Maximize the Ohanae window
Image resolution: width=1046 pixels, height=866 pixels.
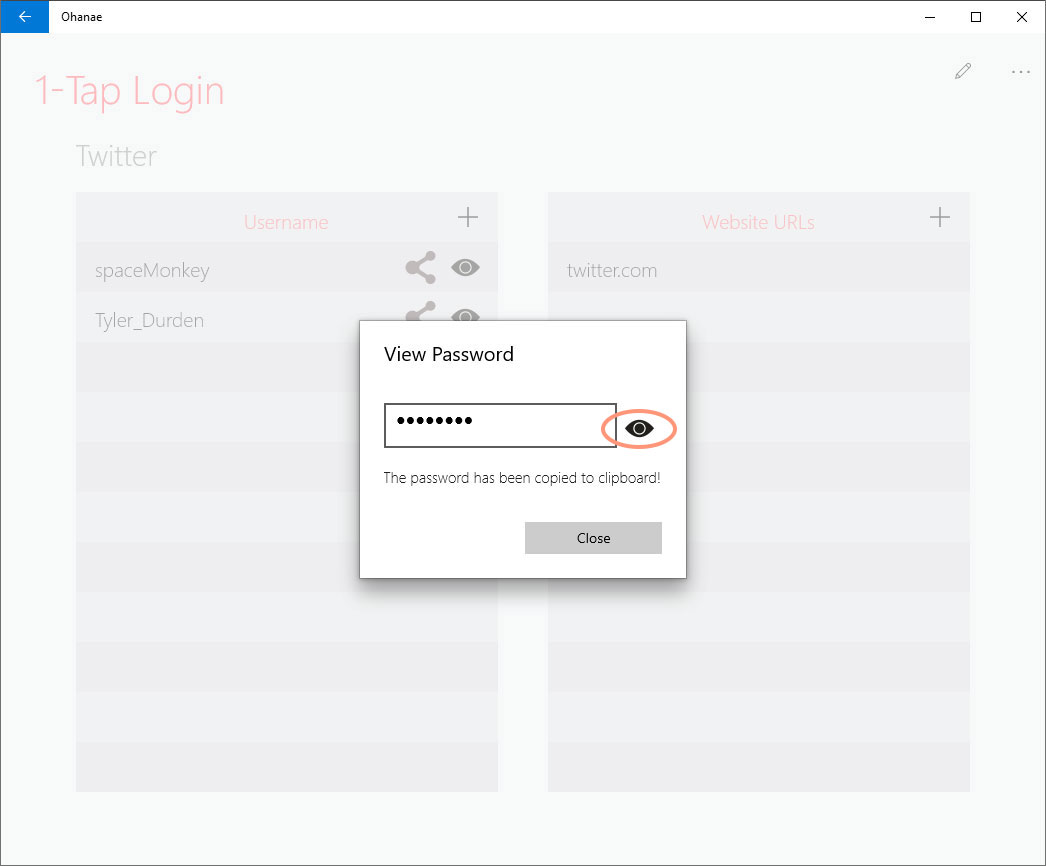point(976,17)
